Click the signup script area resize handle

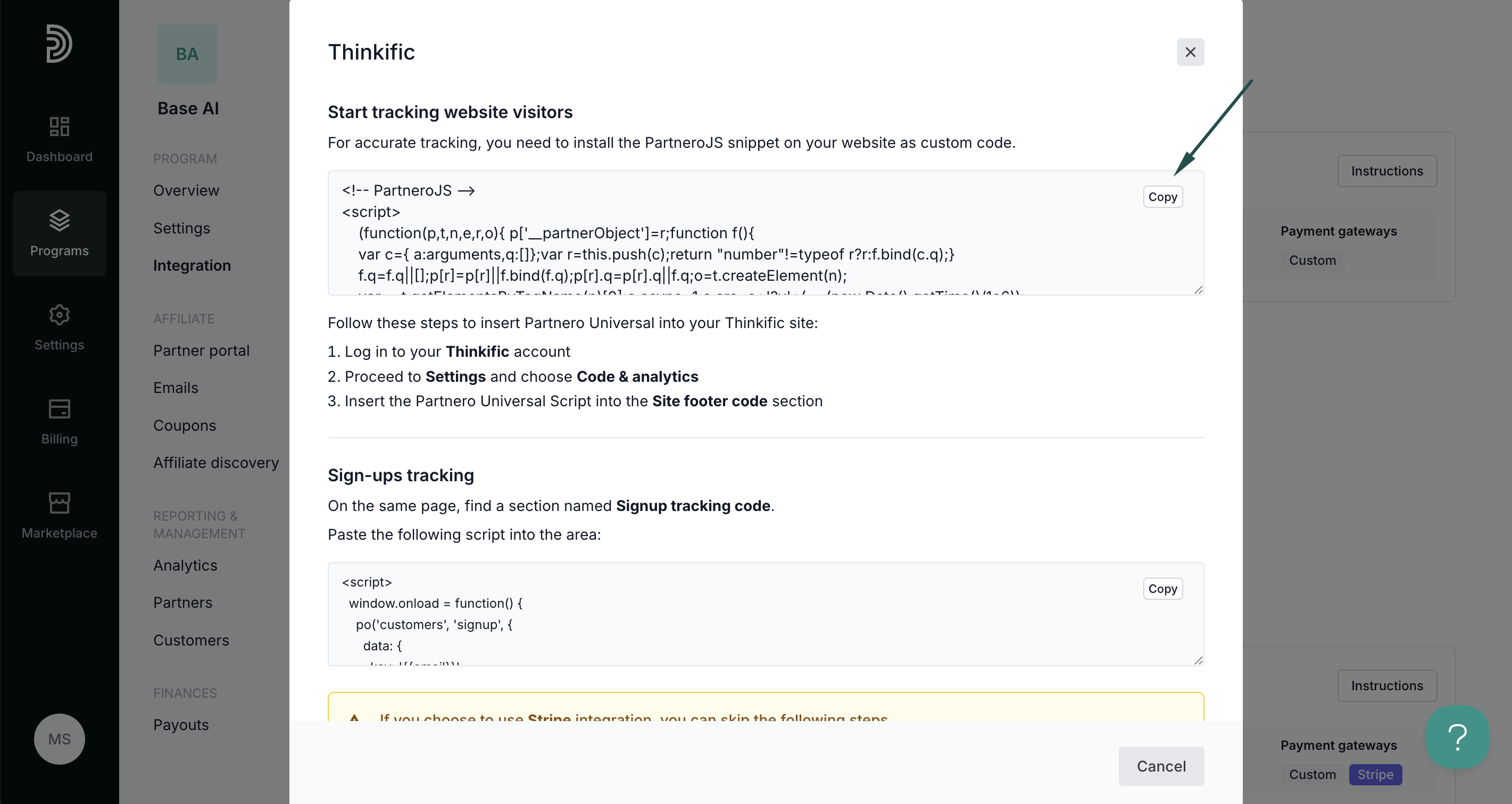point(1198,660)
